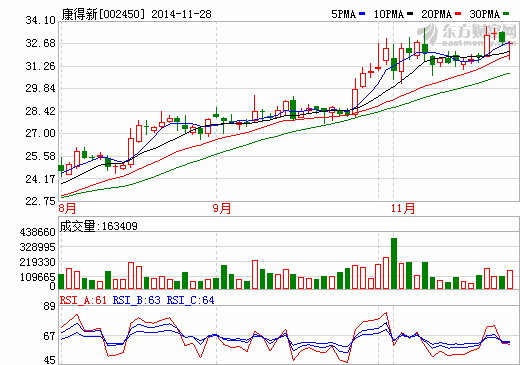Click the 31.26 price axis label
The height and width of the screenshot is (365, 520).
40,66
